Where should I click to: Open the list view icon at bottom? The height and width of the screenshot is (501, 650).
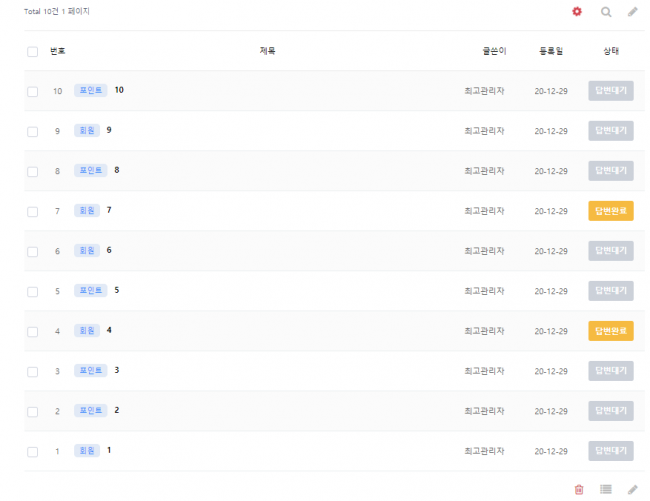[606, 489]
